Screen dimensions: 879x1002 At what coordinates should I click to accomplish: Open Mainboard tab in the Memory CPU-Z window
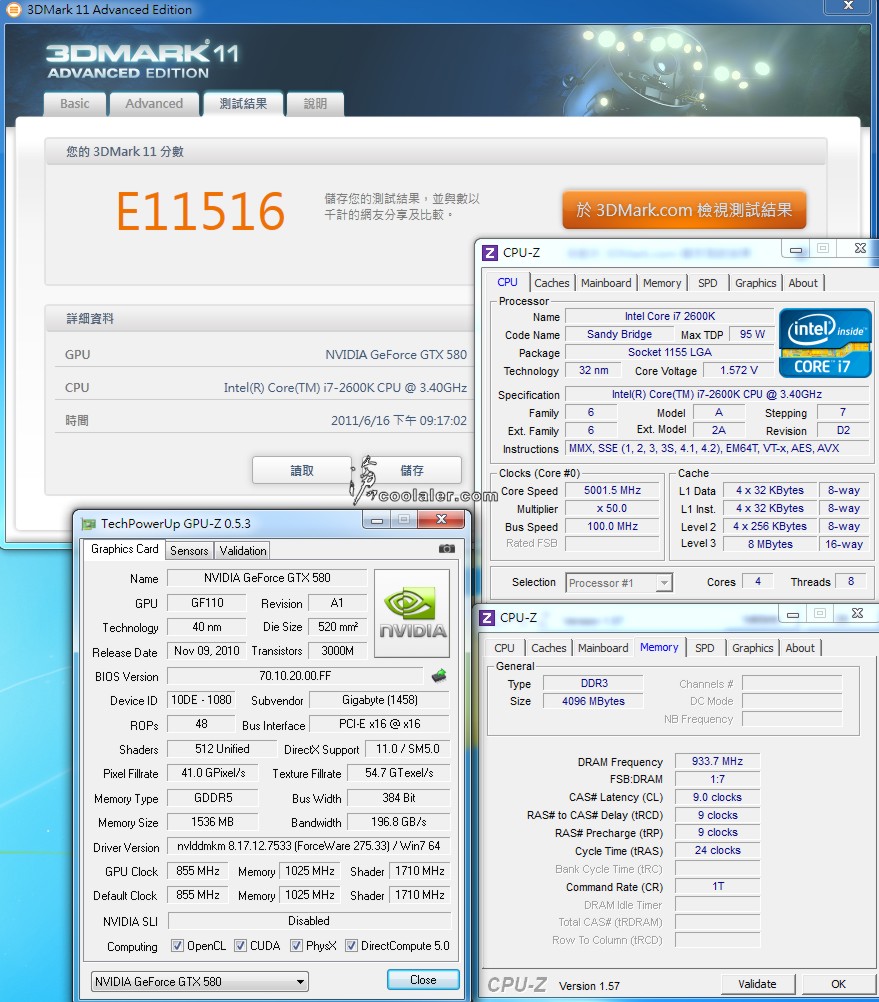(603, 648)
